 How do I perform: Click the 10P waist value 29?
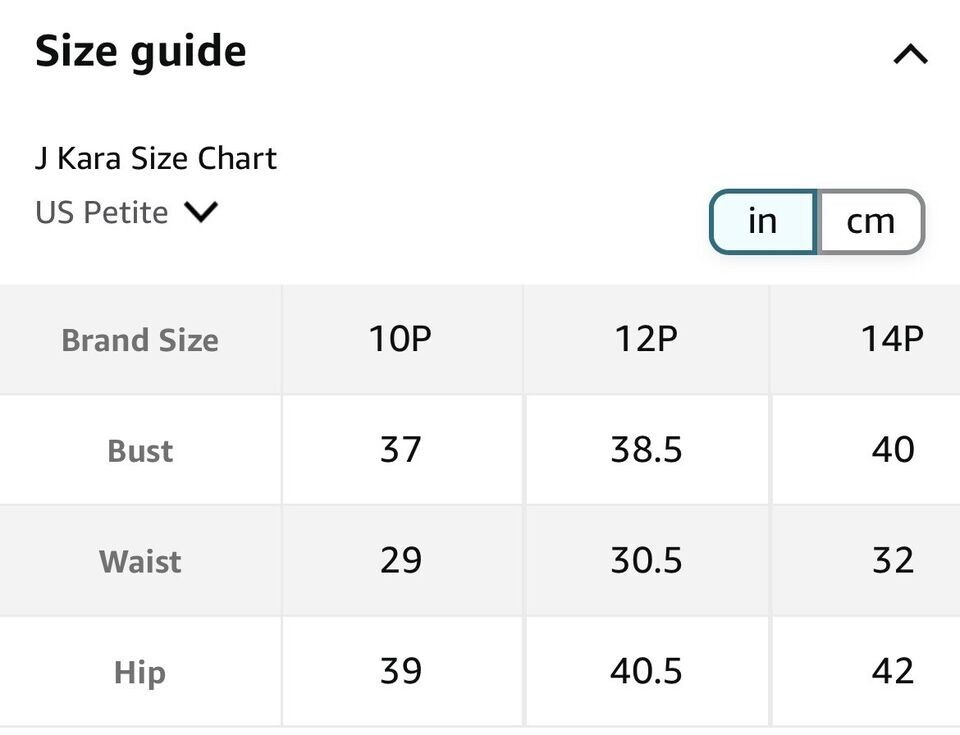point(400,560)
